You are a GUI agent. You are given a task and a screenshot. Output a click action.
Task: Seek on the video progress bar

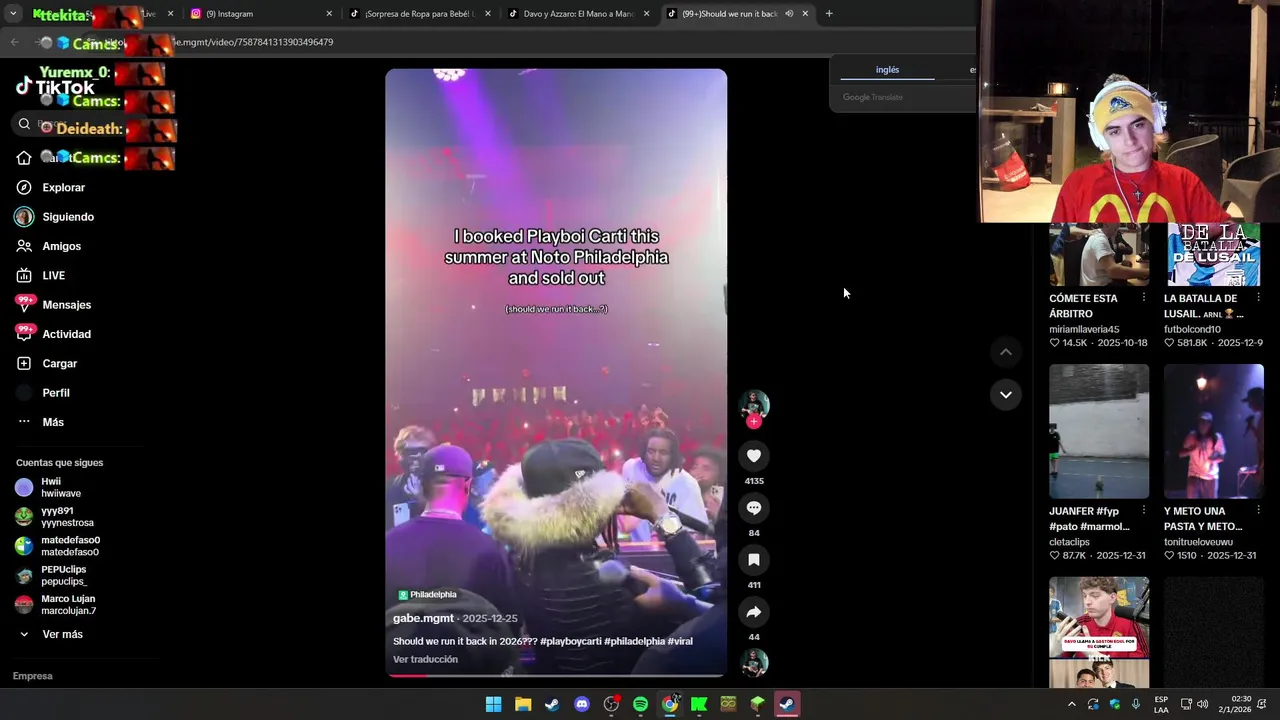[556, 675]
